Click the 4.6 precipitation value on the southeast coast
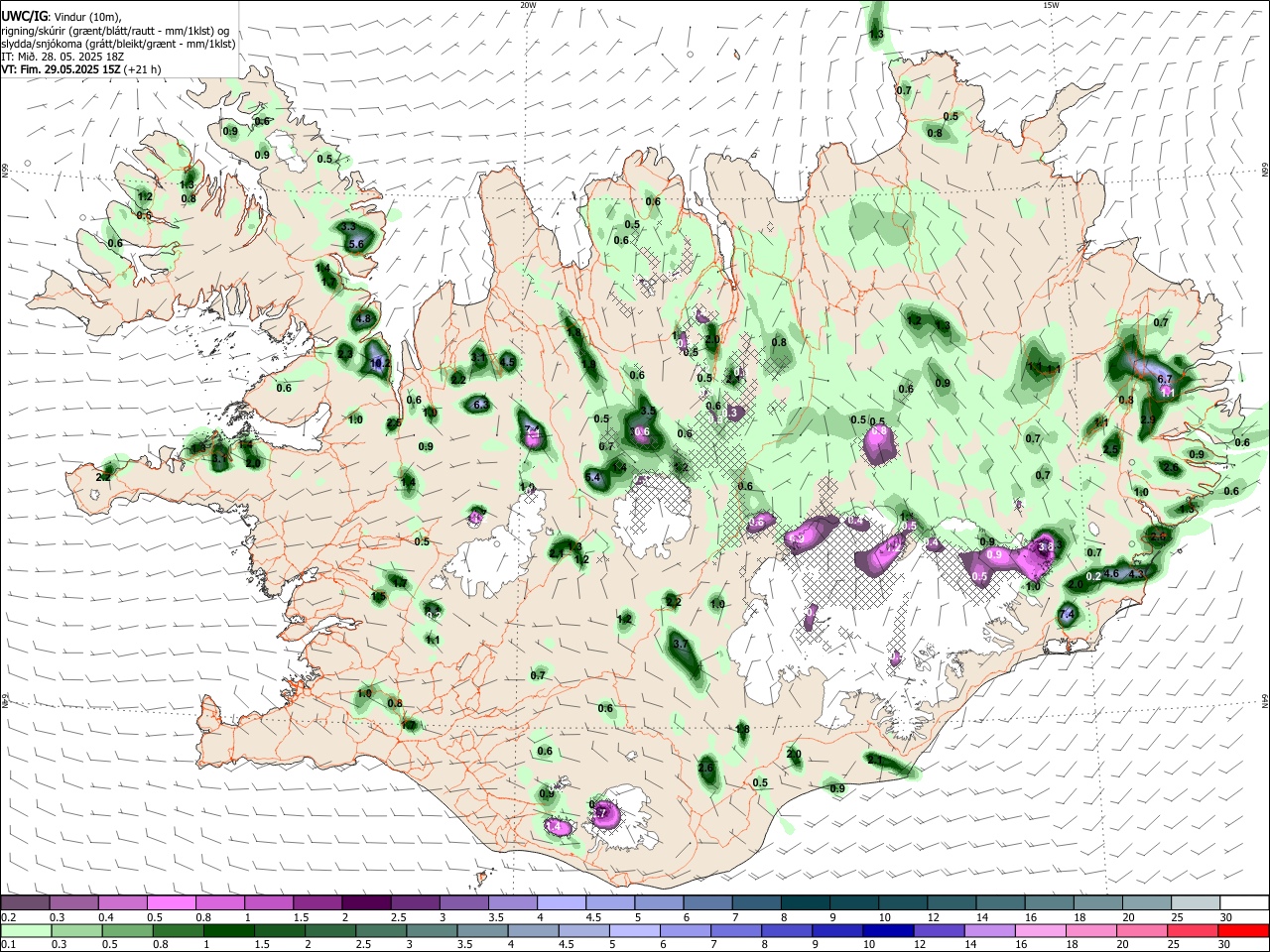 click(1111, 573)
